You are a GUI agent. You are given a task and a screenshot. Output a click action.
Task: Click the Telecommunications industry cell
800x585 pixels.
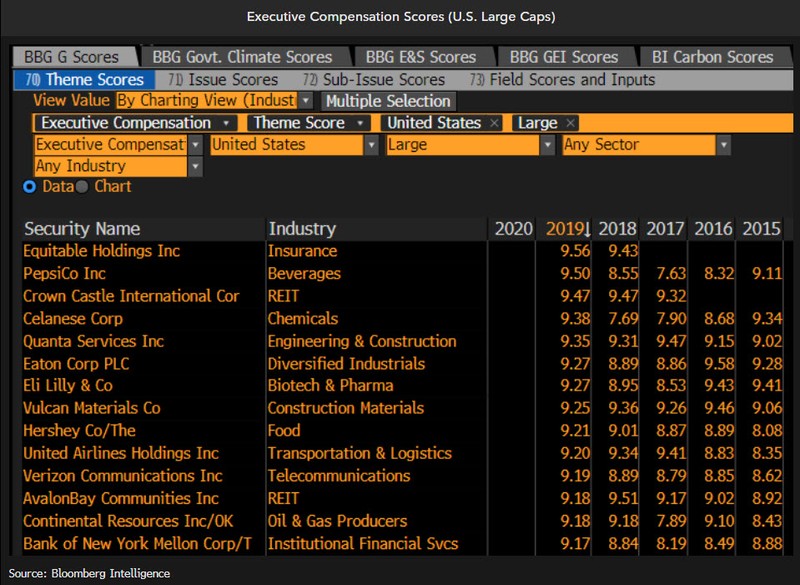(339, 476)
